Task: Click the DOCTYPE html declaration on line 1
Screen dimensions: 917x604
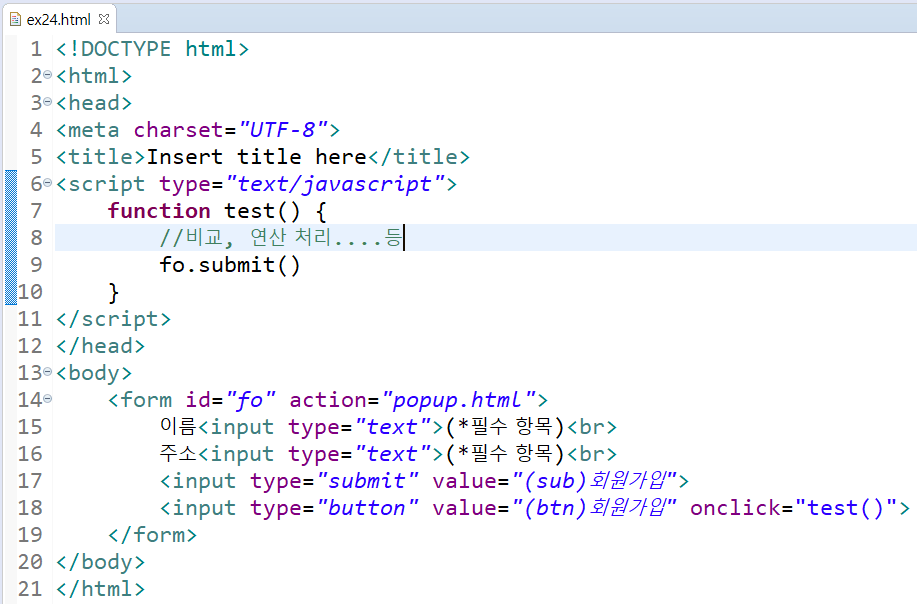Action: (152, 49)
